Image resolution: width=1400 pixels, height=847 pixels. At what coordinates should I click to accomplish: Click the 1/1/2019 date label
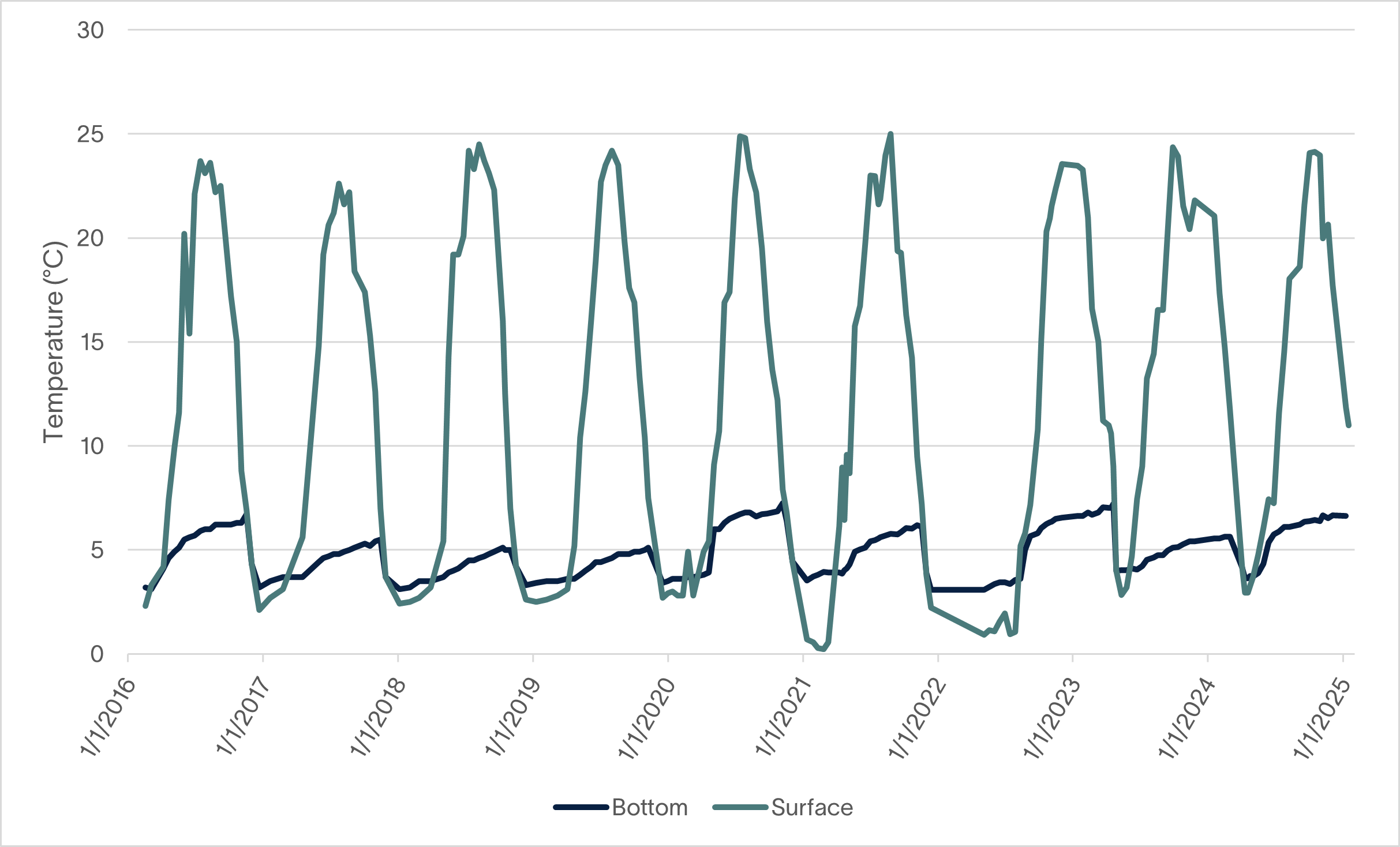click(x=513, y=717)
